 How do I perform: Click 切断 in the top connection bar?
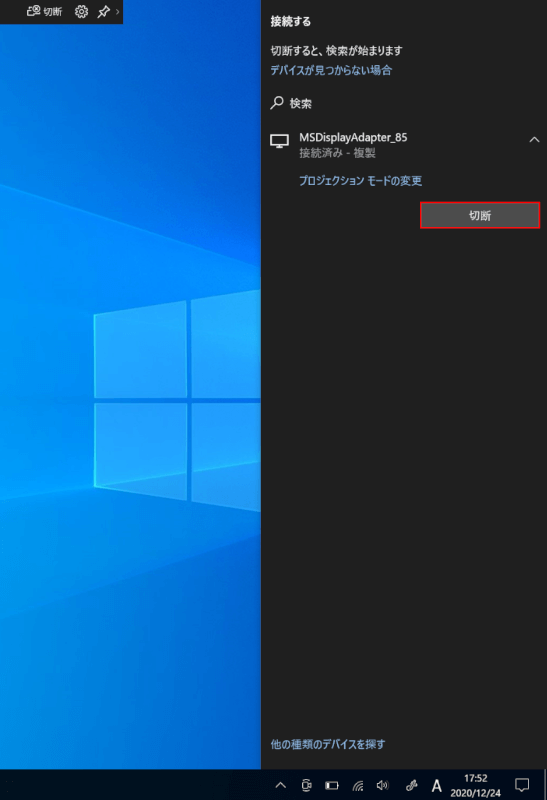45,11
